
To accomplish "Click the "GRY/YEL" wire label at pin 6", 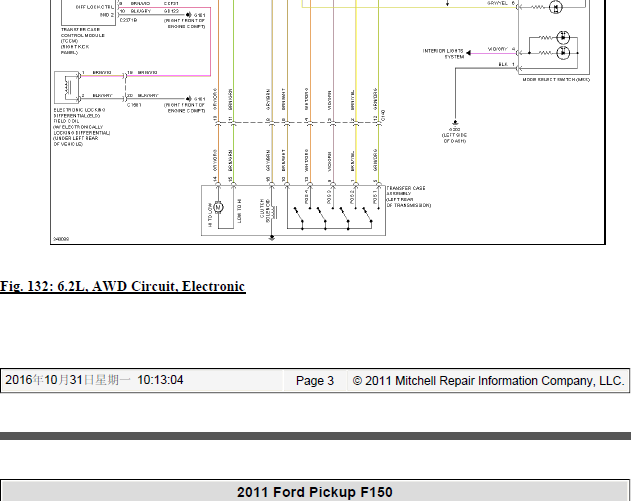I will [497, 3].
